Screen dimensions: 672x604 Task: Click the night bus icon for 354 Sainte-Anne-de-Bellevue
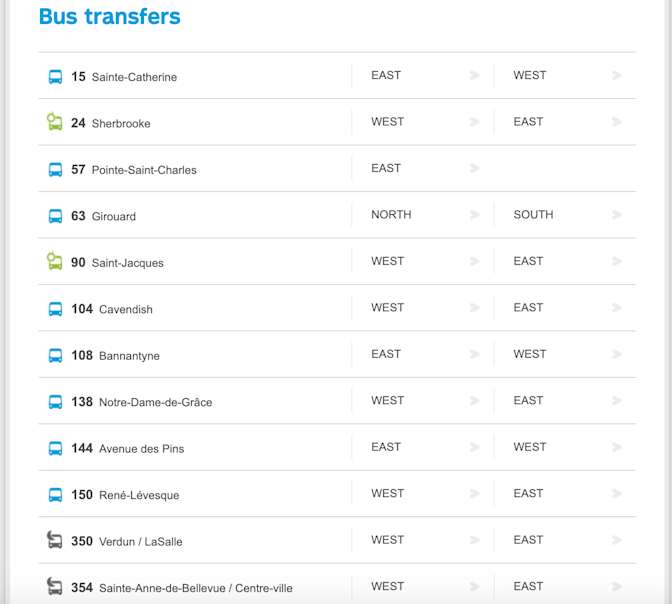pyautogui.click(x=54, y=586)
